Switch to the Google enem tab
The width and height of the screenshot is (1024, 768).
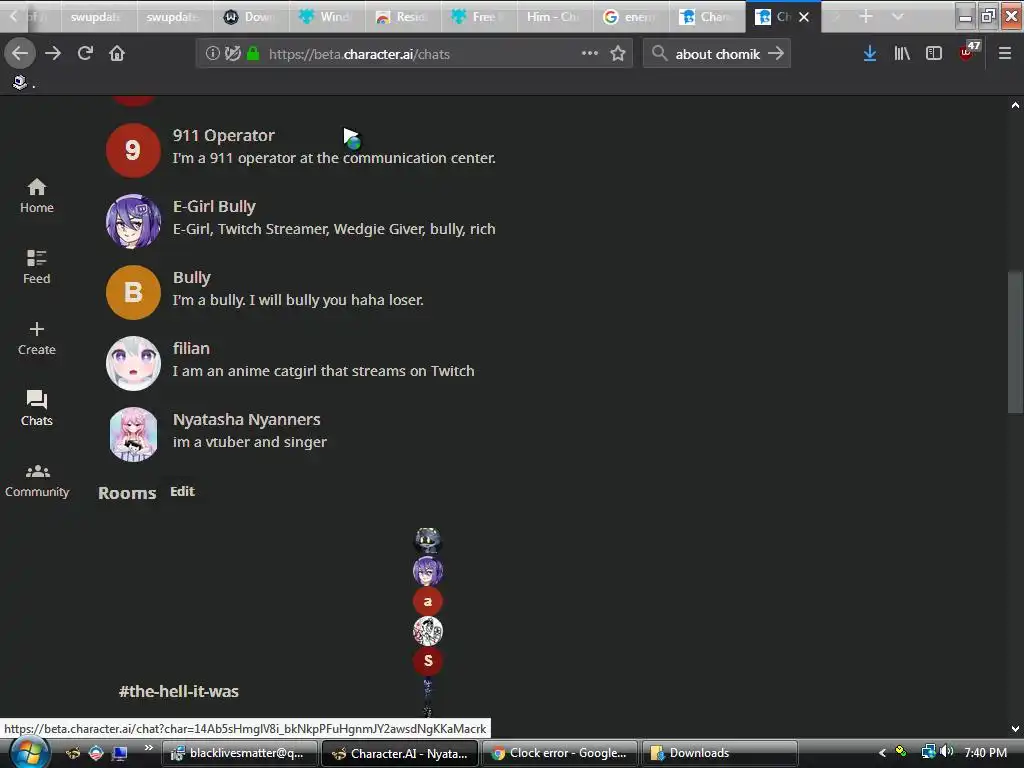click(631, 16)
